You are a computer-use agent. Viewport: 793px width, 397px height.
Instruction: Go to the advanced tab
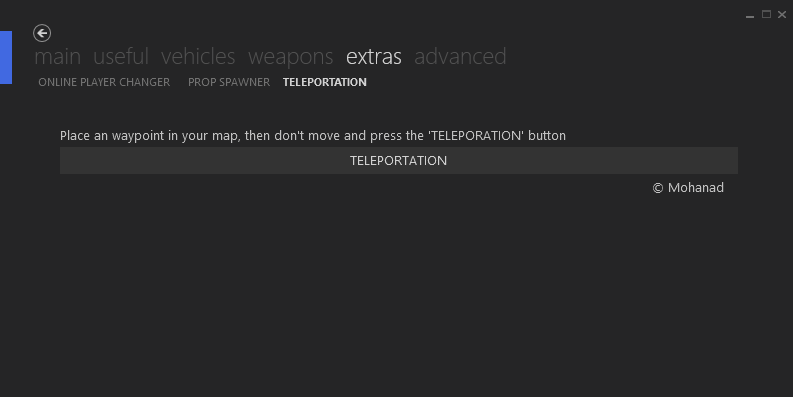coord(460,57)
